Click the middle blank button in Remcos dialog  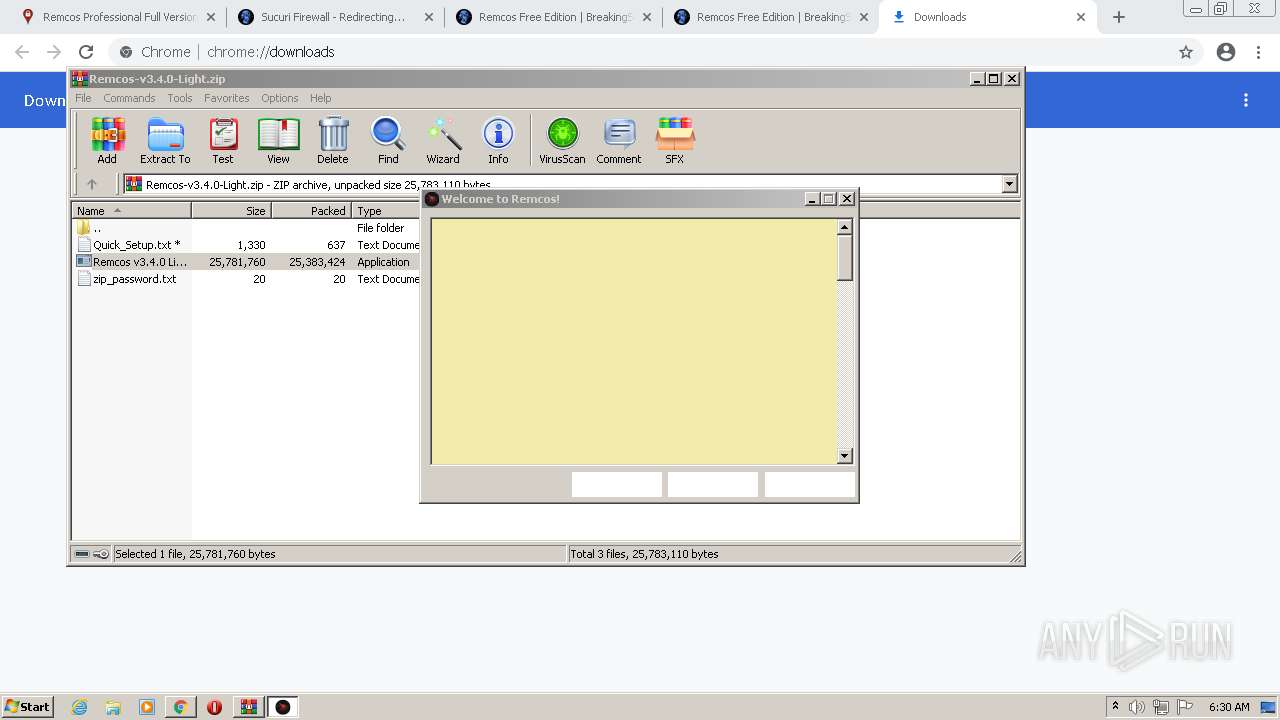click(x=713, y=484)
